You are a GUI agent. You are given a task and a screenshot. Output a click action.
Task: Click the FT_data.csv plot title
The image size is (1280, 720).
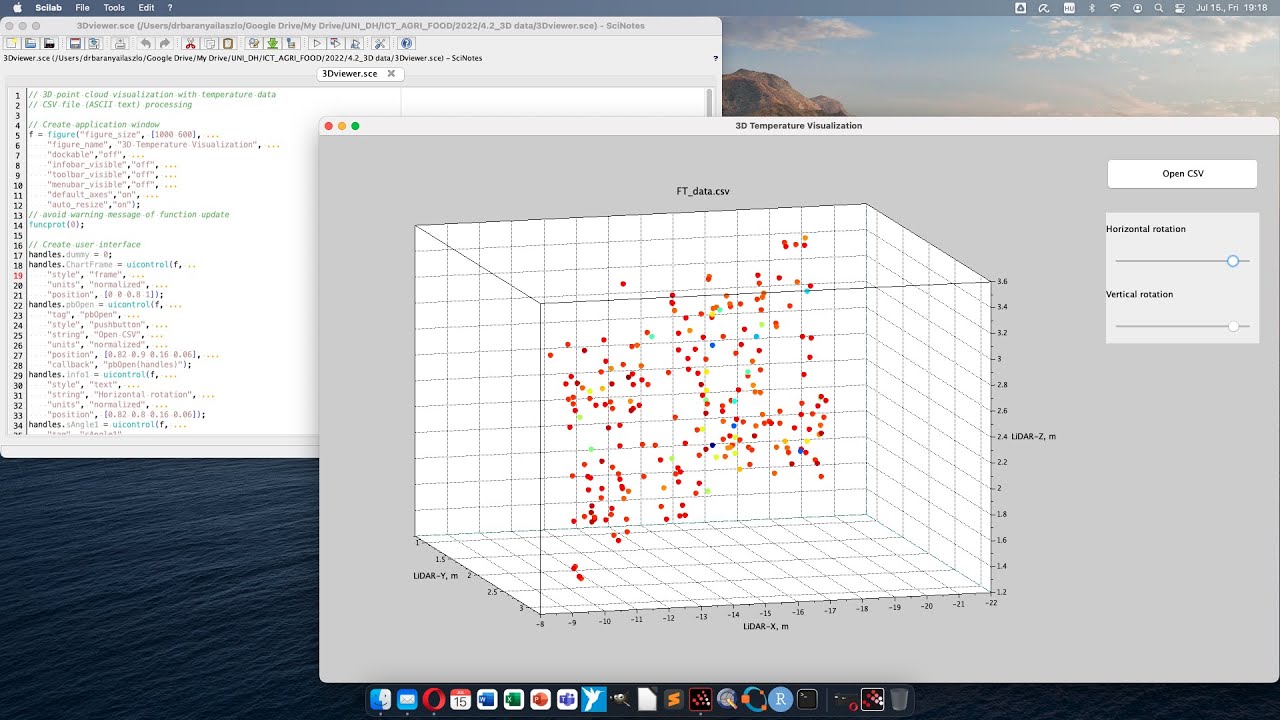tap(703, 190)
